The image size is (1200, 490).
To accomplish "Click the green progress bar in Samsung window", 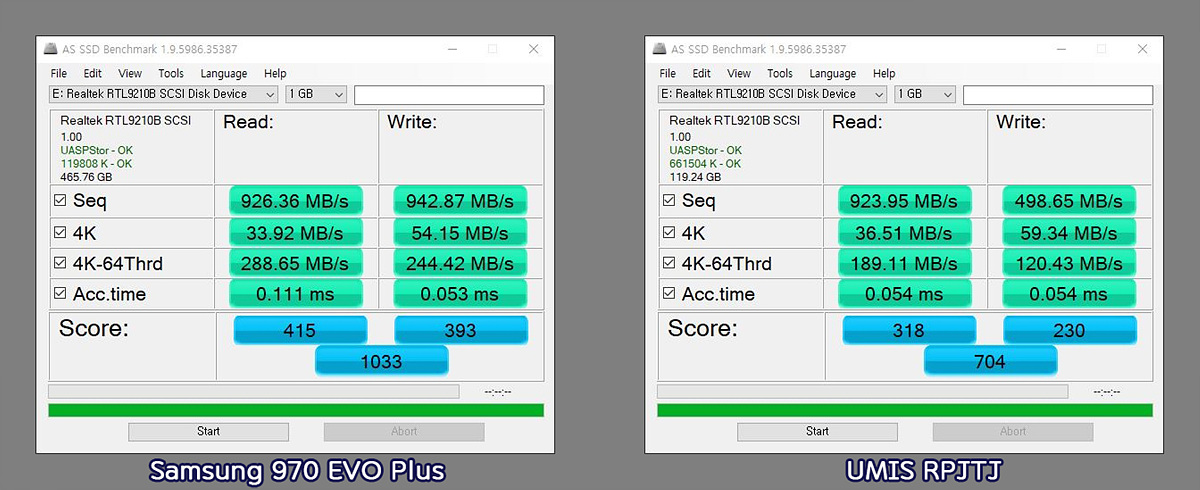I will [x=296, y=410].
